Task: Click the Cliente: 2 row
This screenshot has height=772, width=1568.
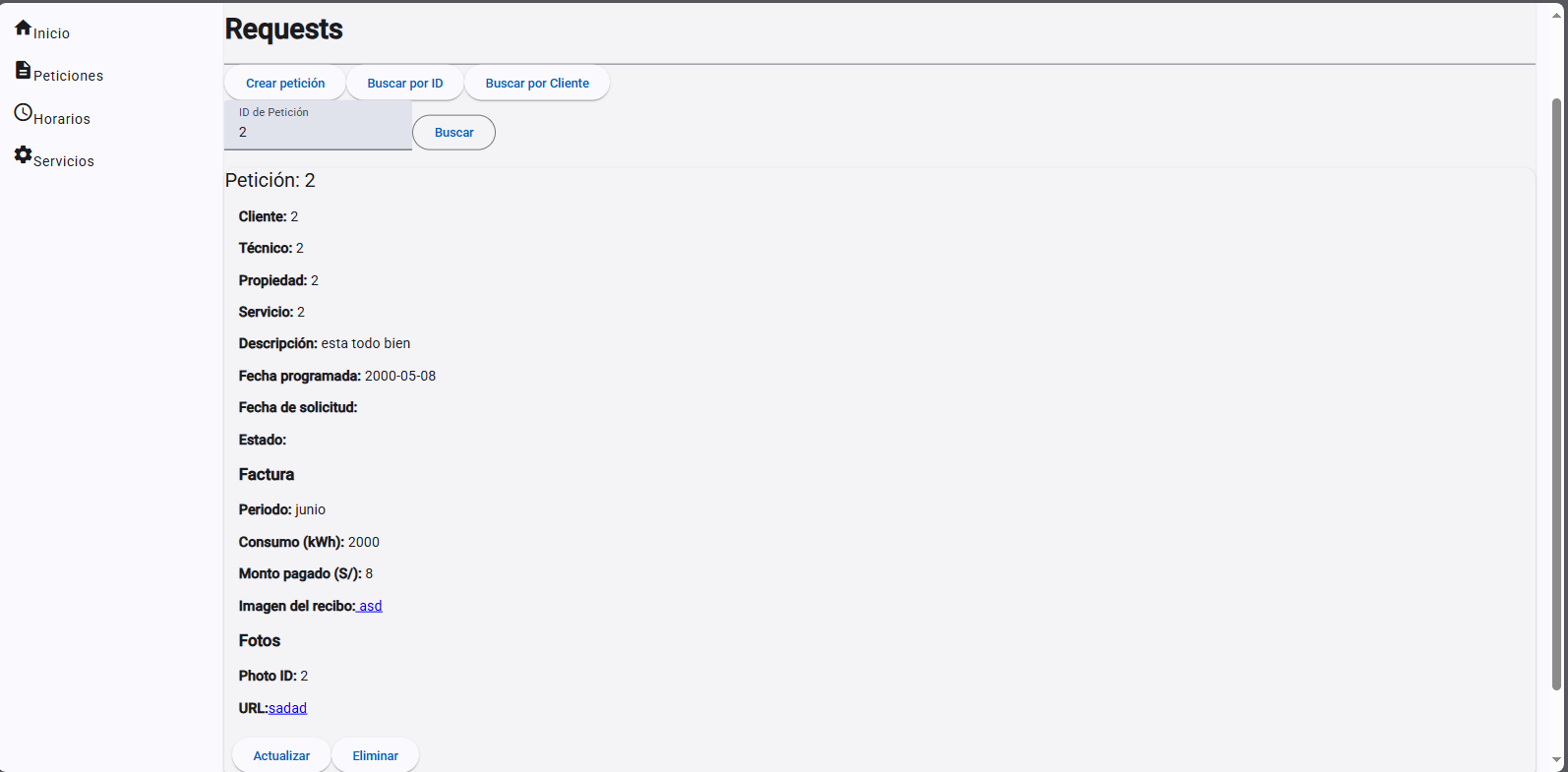Action: pos(269,216)
